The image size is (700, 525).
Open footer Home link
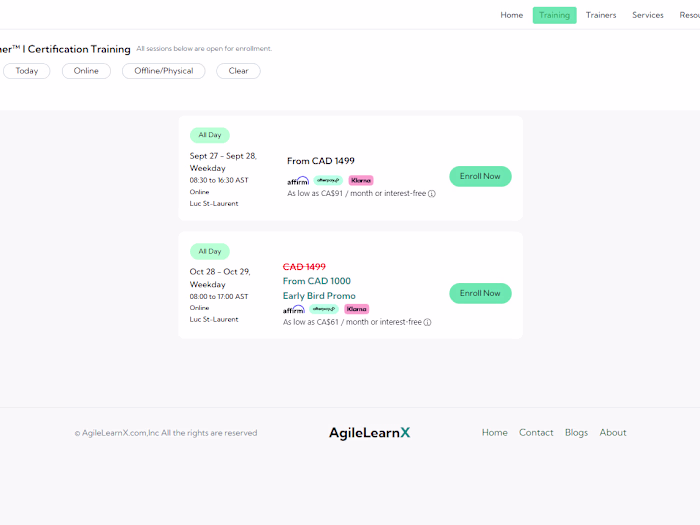495,433
